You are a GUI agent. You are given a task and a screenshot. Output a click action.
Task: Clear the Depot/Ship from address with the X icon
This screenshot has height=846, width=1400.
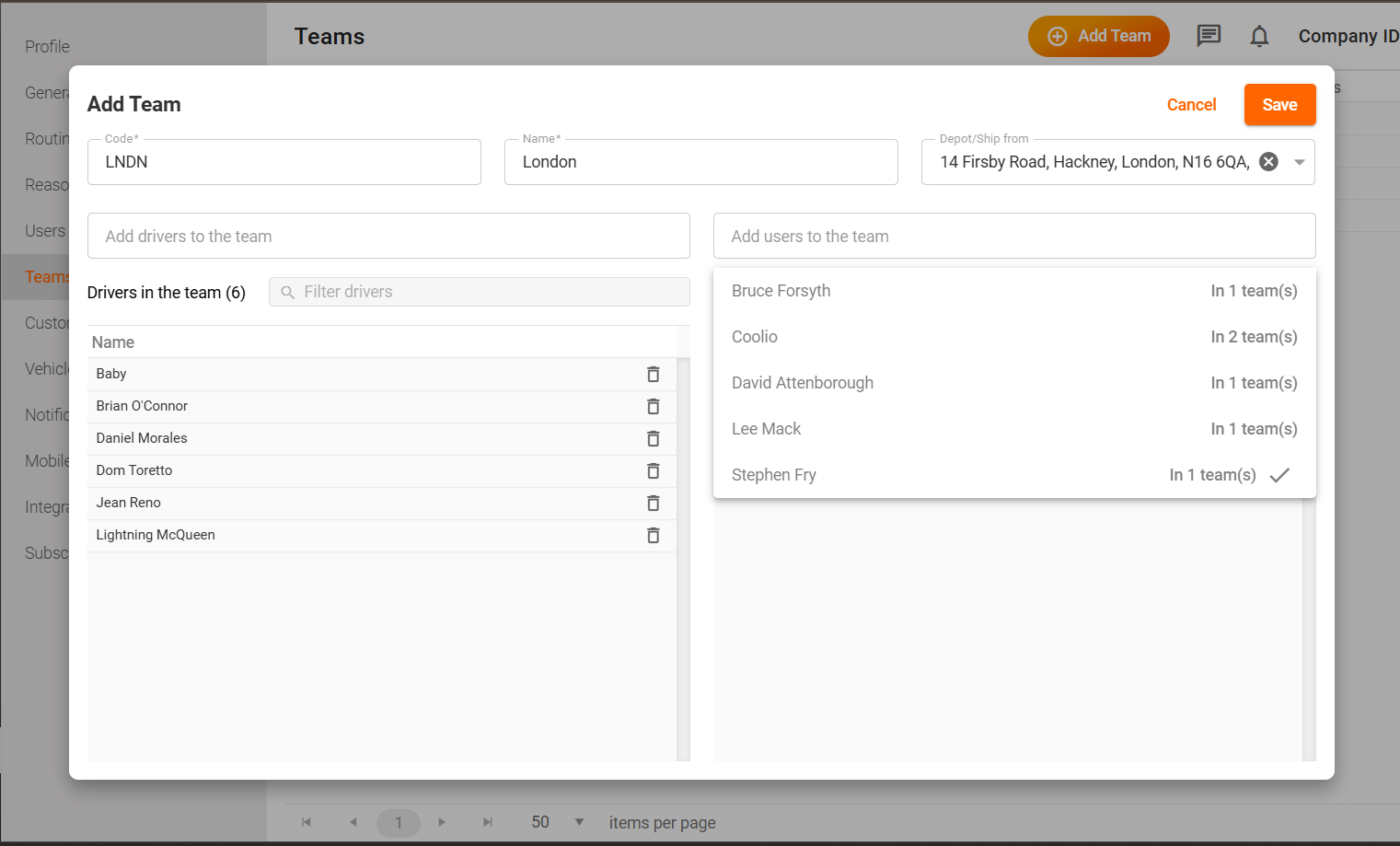click(x=1267, y=161)
